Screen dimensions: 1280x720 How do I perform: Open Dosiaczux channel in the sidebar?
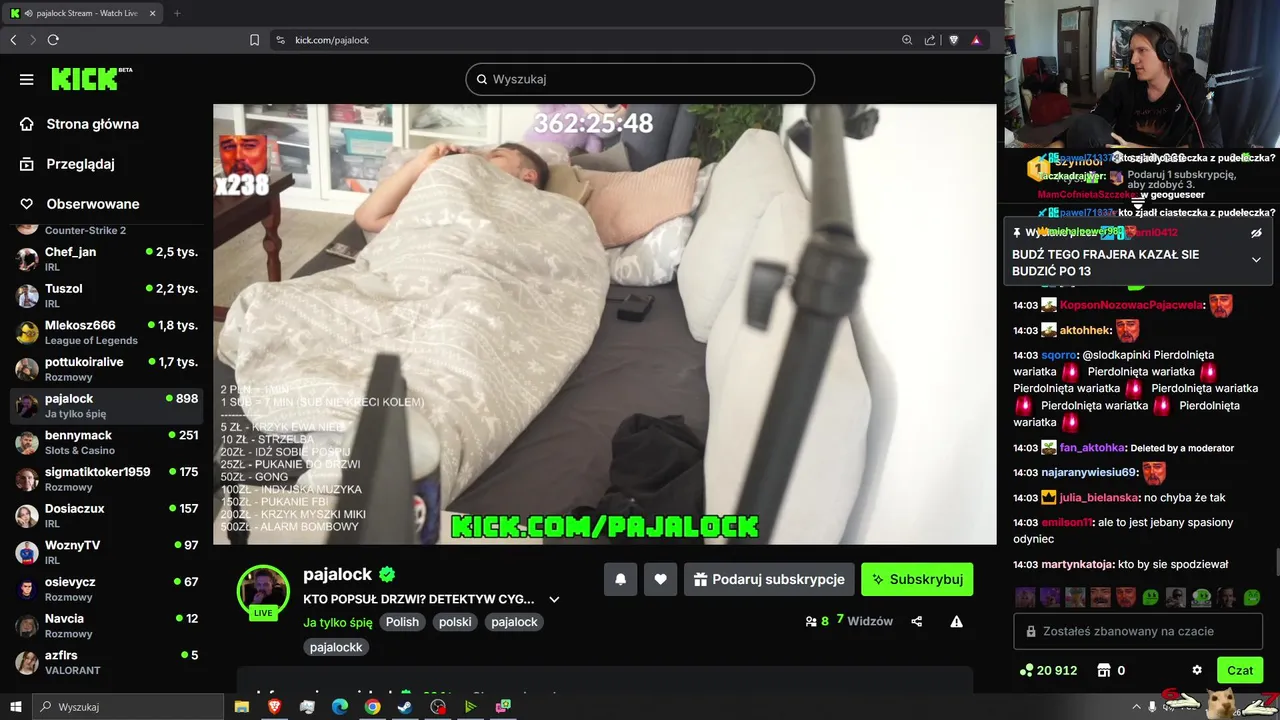[x=107, y=515]
